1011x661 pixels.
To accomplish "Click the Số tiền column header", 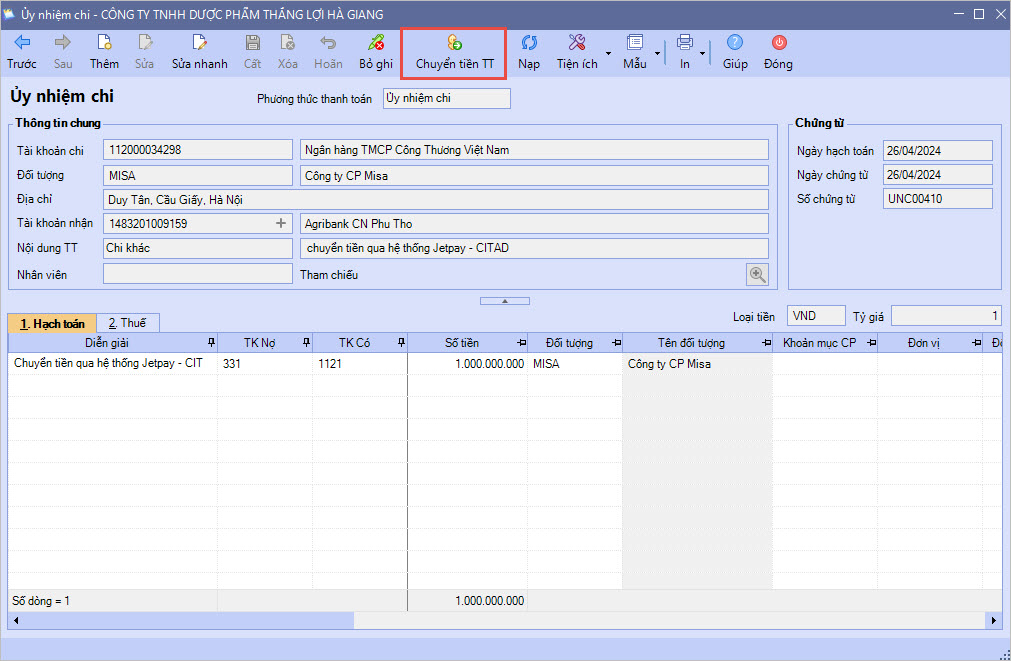I will coord(461,343).
